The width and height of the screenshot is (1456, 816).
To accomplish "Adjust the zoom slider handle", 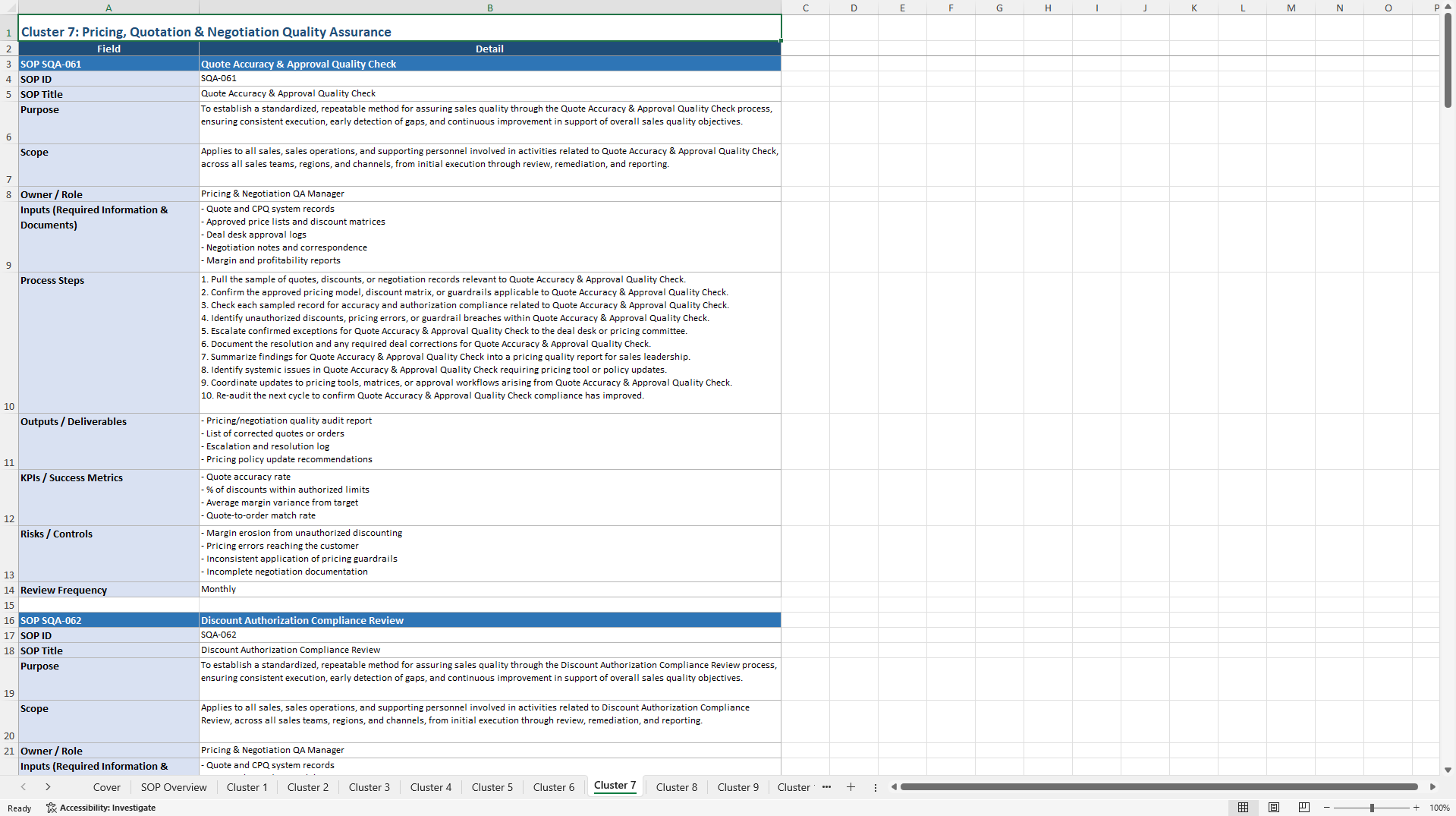I will pos(1372,808).
